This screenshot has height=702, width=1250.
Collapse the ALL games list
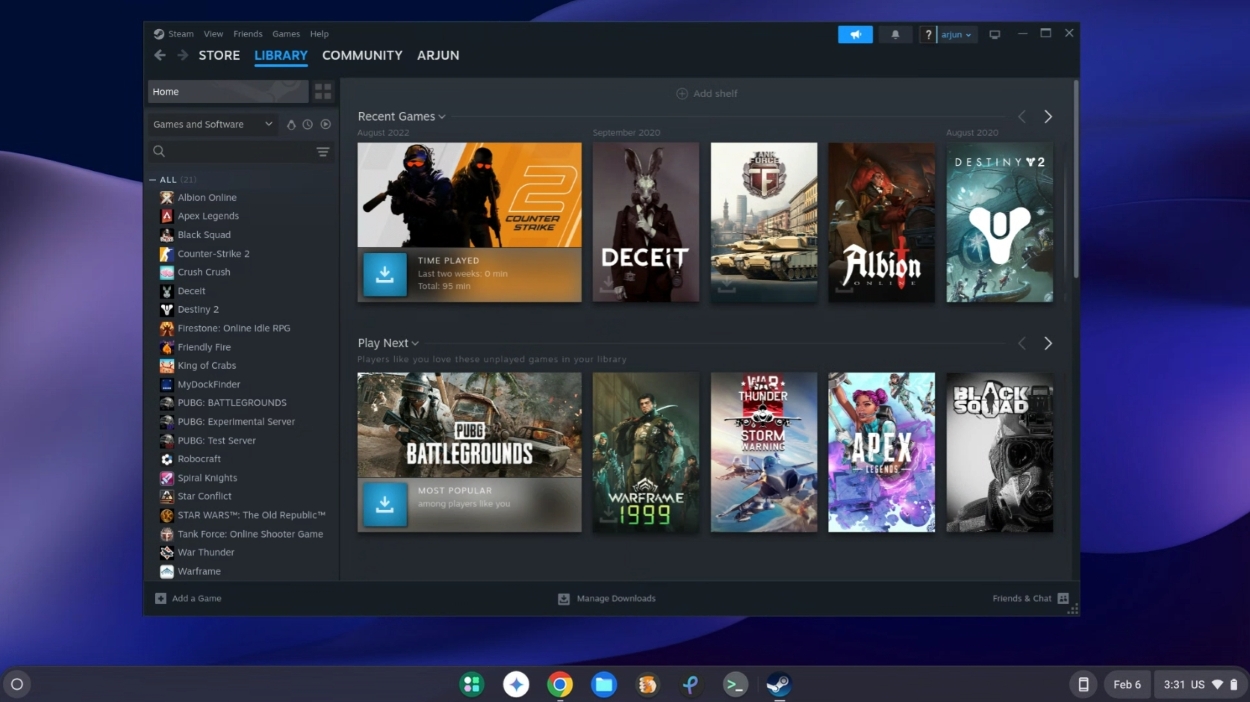tap(152, 180)
